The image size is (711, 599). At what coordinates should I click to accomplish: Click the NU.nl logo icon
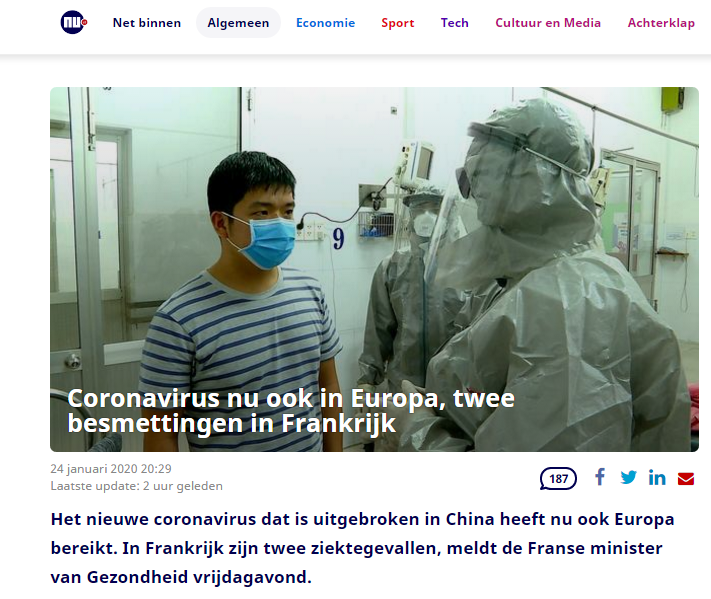point(74,22)
